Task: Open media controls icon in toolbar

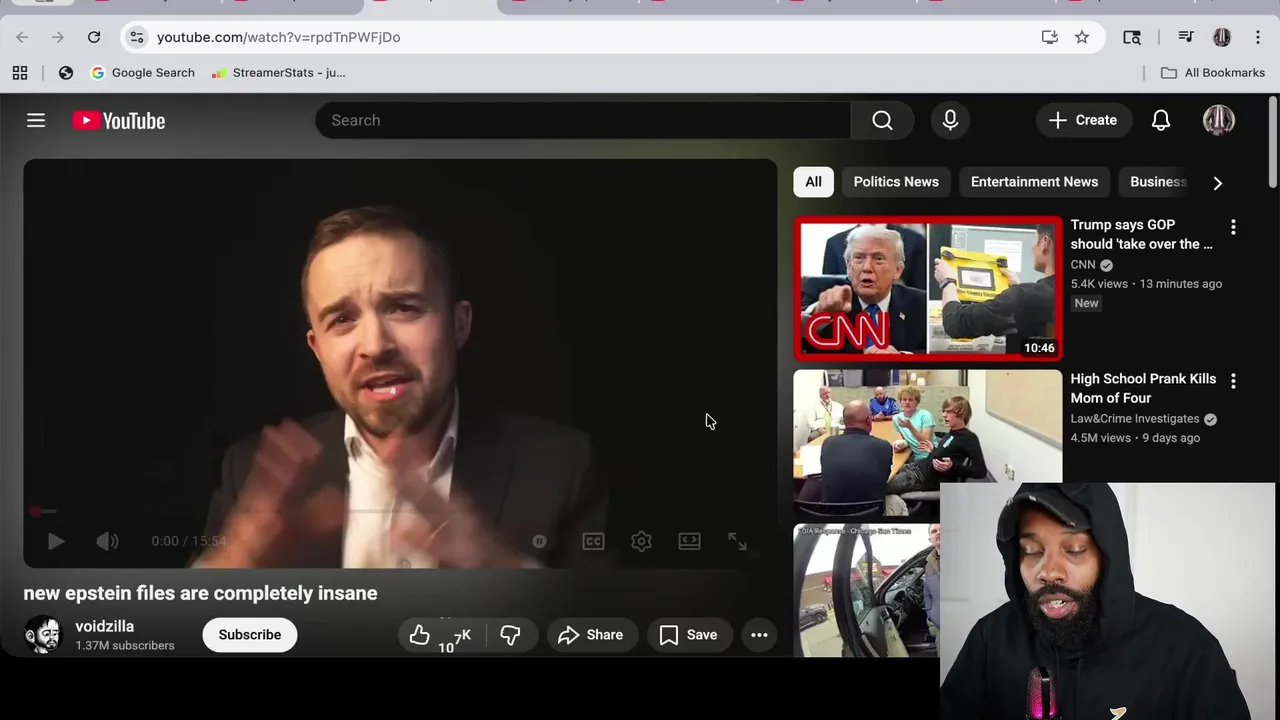Action: [1186, 37]
